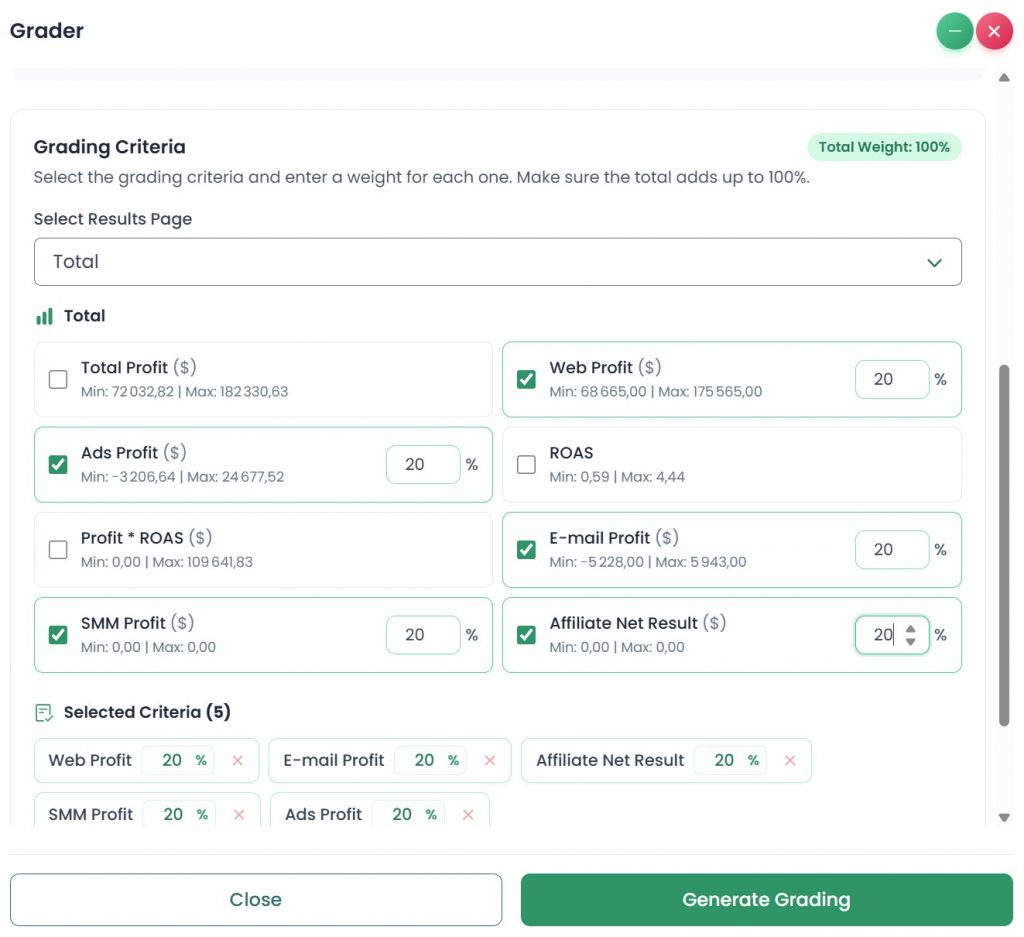
Task: Uncheck the Web Profit criterion
Action: point(526,379)
